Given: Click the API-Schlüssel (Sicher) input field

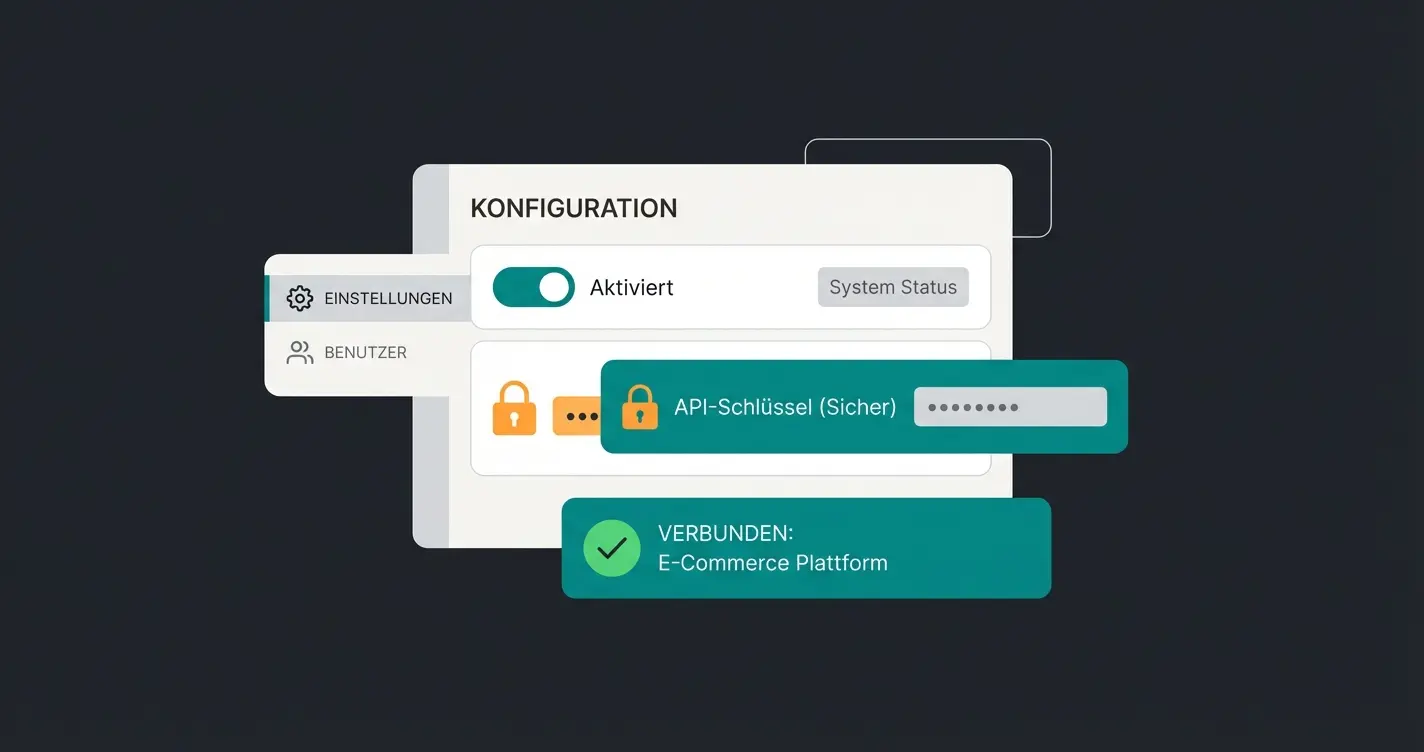Looking at the screenshot, I should click(x=1010, y=406).
